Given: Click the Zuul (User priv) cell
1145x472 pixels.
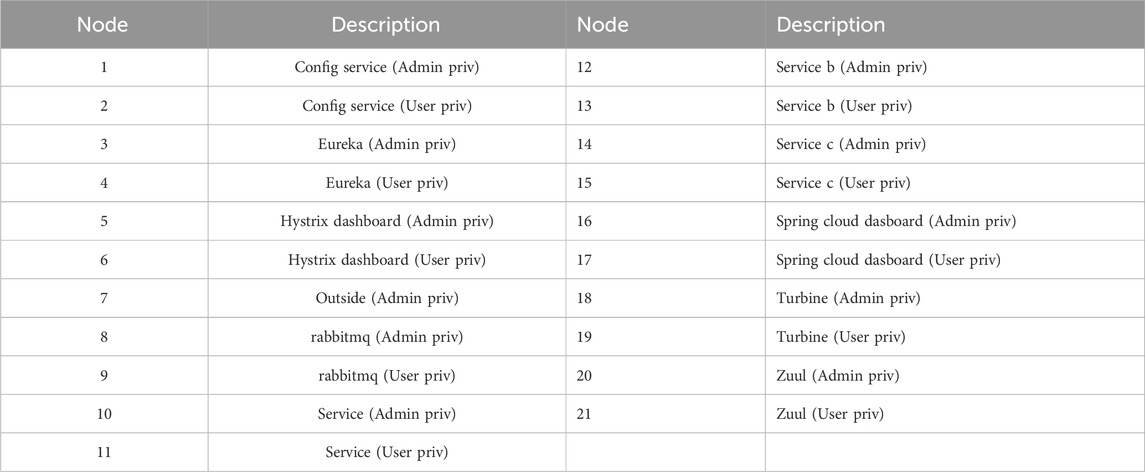Looking at the screenshot, I should [x=830, y=414].
